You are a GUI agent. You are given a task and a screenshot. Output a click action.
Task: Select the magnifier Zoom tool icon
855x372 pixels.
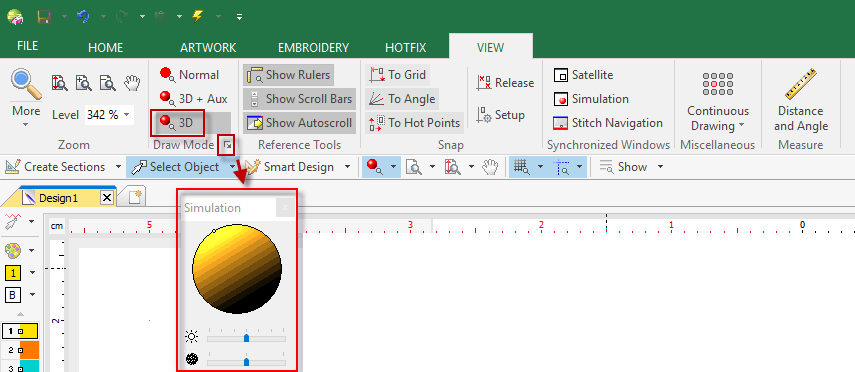pos(26,84)
